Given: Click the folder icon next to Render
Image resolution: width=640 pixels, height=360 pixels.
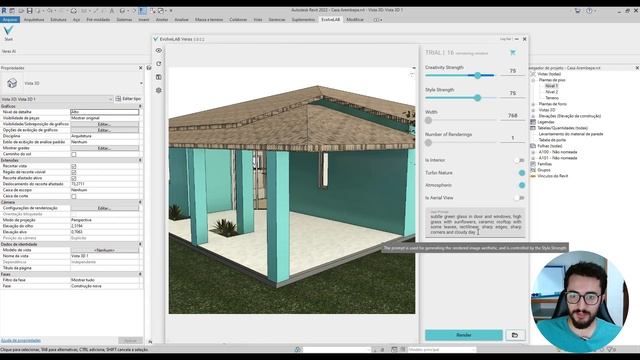Looking at the screenshot, I should pyautogui.click(x=515, y=335).
